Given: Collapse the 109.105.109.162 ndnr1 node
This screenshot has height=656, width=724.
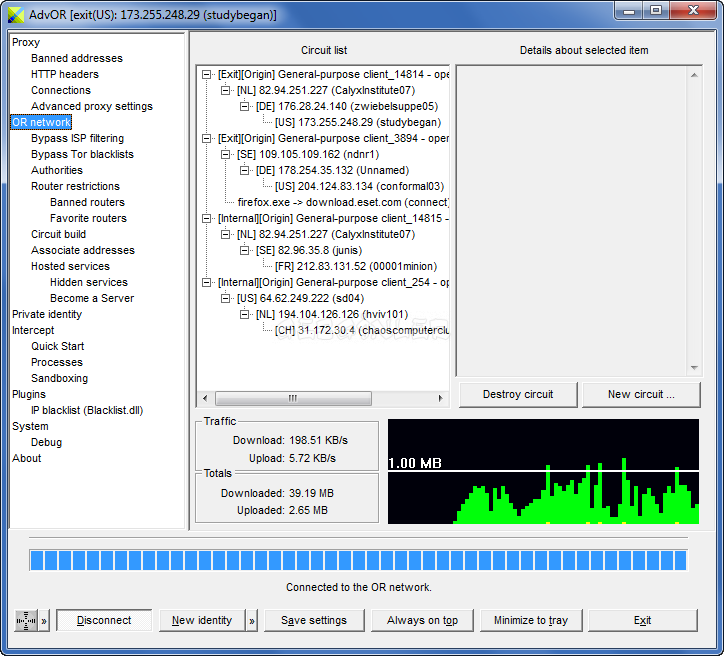Looking at the screenshot, I should tap(225, 155).
